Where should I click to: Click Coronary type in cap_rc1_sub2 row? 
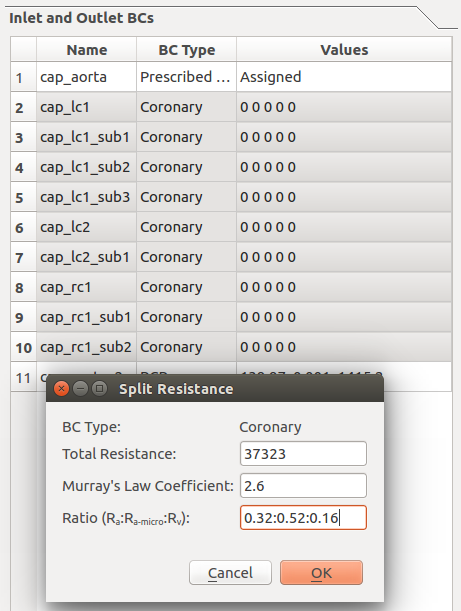tap(187, 347)
